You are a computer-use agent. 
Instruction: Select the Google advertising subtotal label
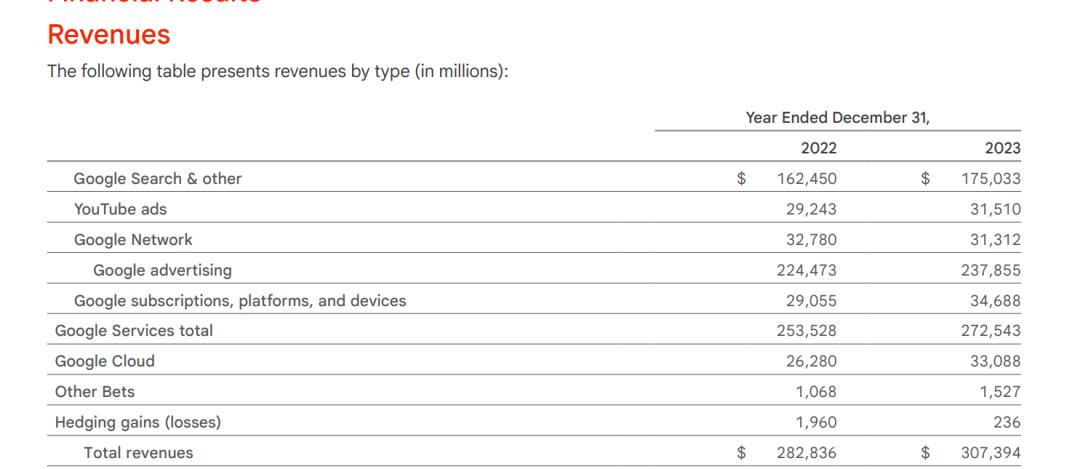click(x=163, y=270)
